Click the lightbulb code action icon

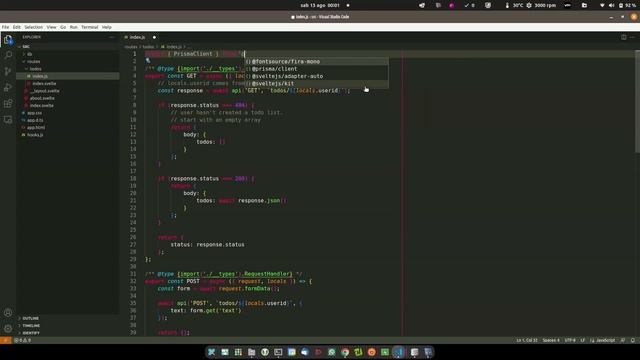click(x=148, y=61)
